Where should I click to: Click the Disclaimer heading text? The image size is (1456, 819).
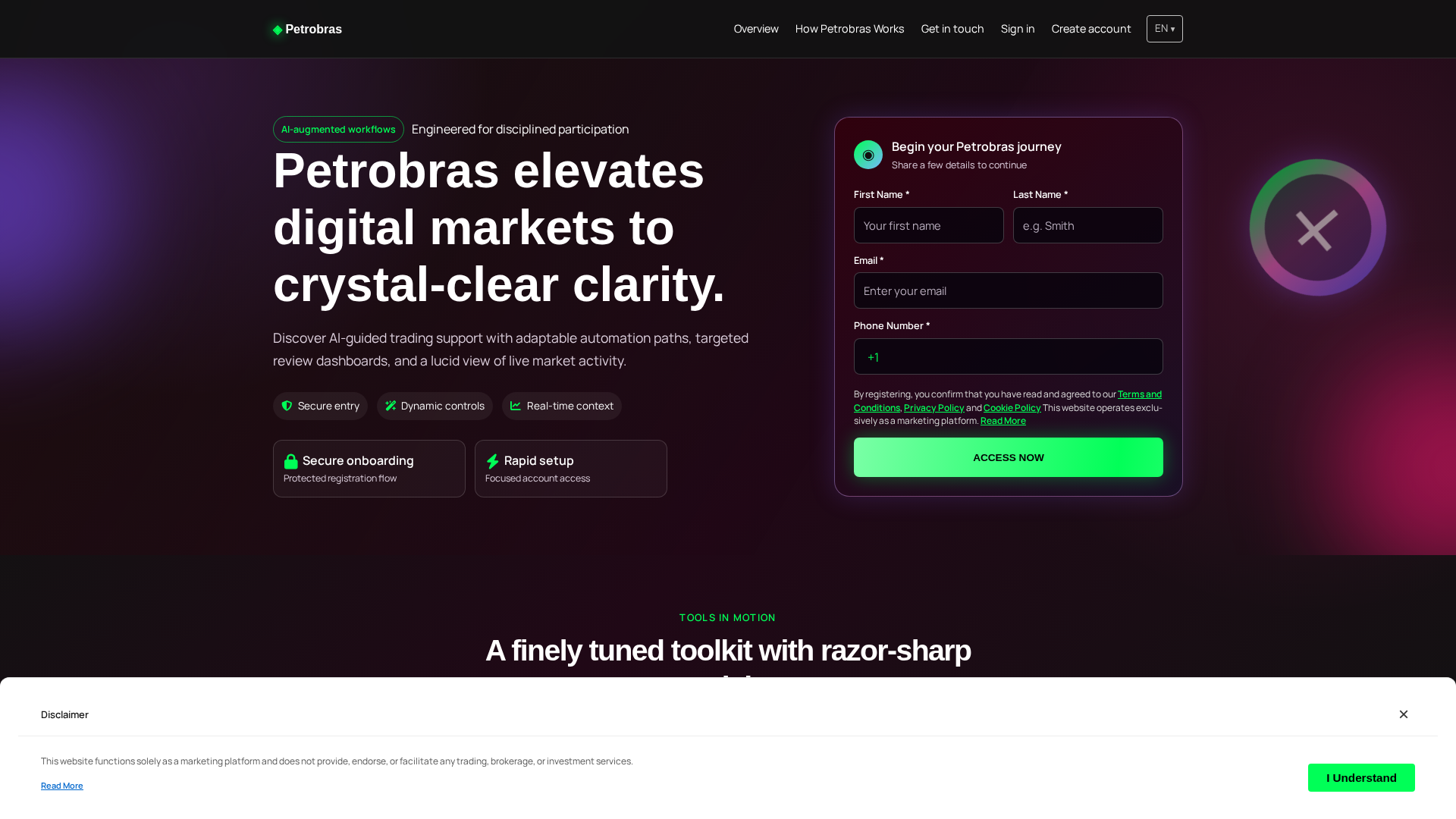click(x=64, y=714)
